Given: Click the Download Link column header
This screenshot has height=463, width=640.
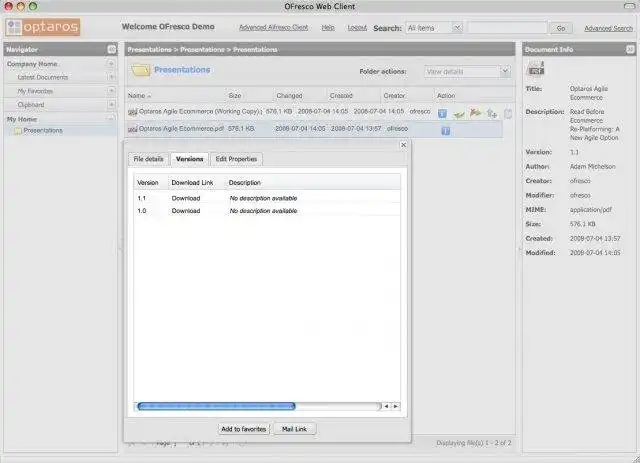Looking at the screenshot, I should tap(192, 183).
